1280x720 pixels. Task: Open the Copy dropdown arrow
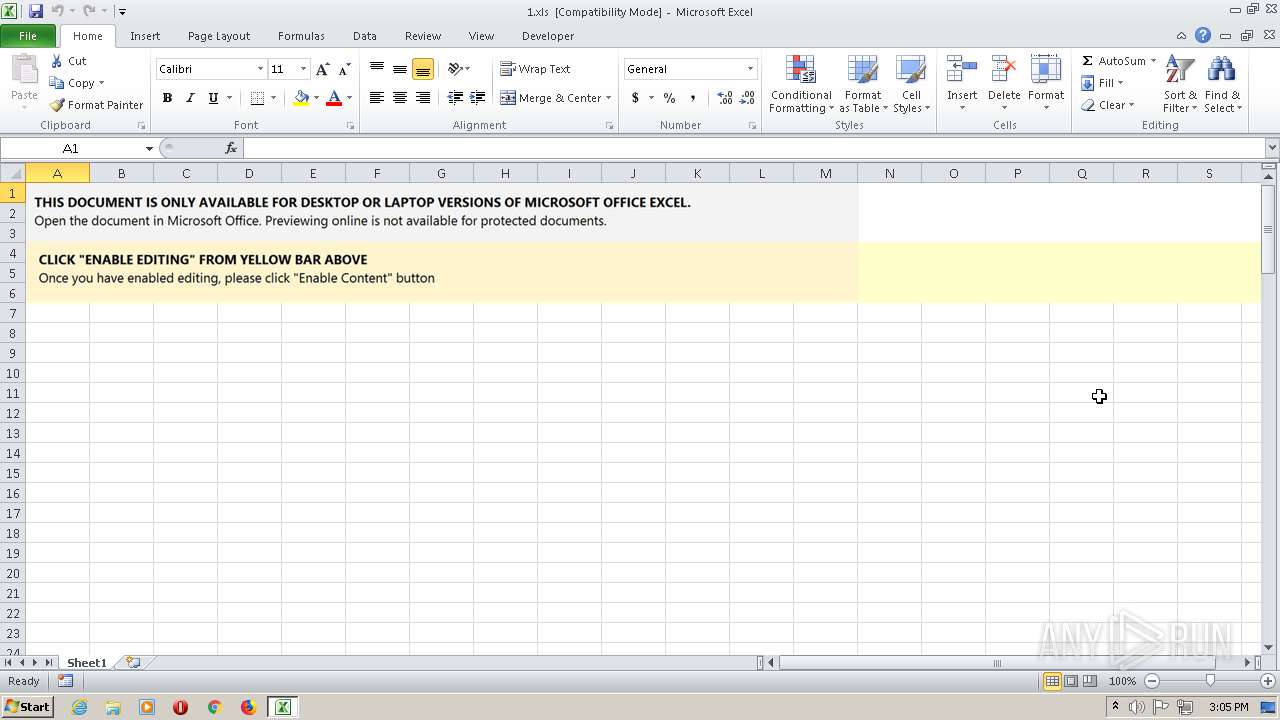pyautogui.click(x=101, y=83)
